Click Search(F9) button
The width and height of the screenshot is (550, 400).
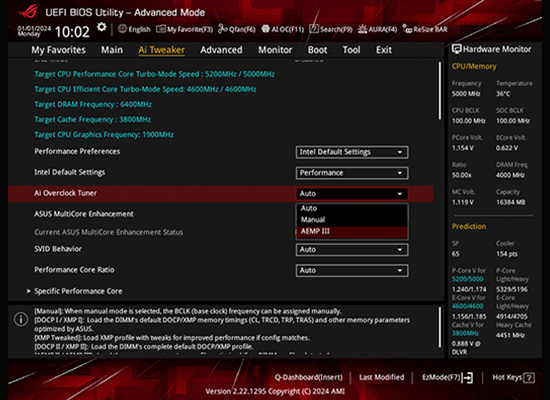tap(331, 29)
